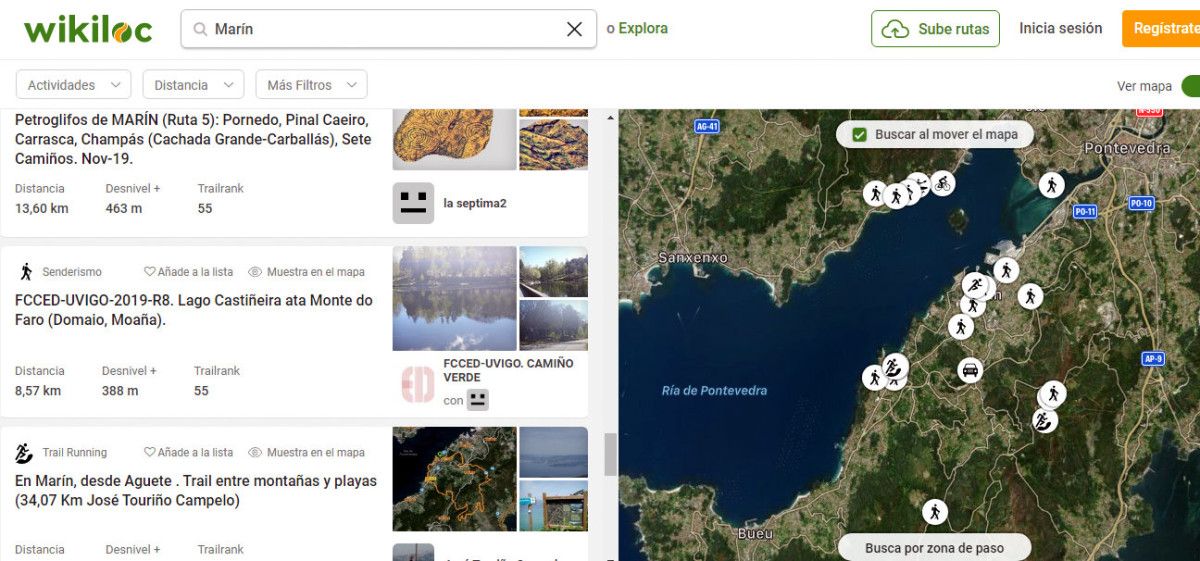
Task: Toggle Buscar al mover el mapa checkbox
Action: (859, 134)
